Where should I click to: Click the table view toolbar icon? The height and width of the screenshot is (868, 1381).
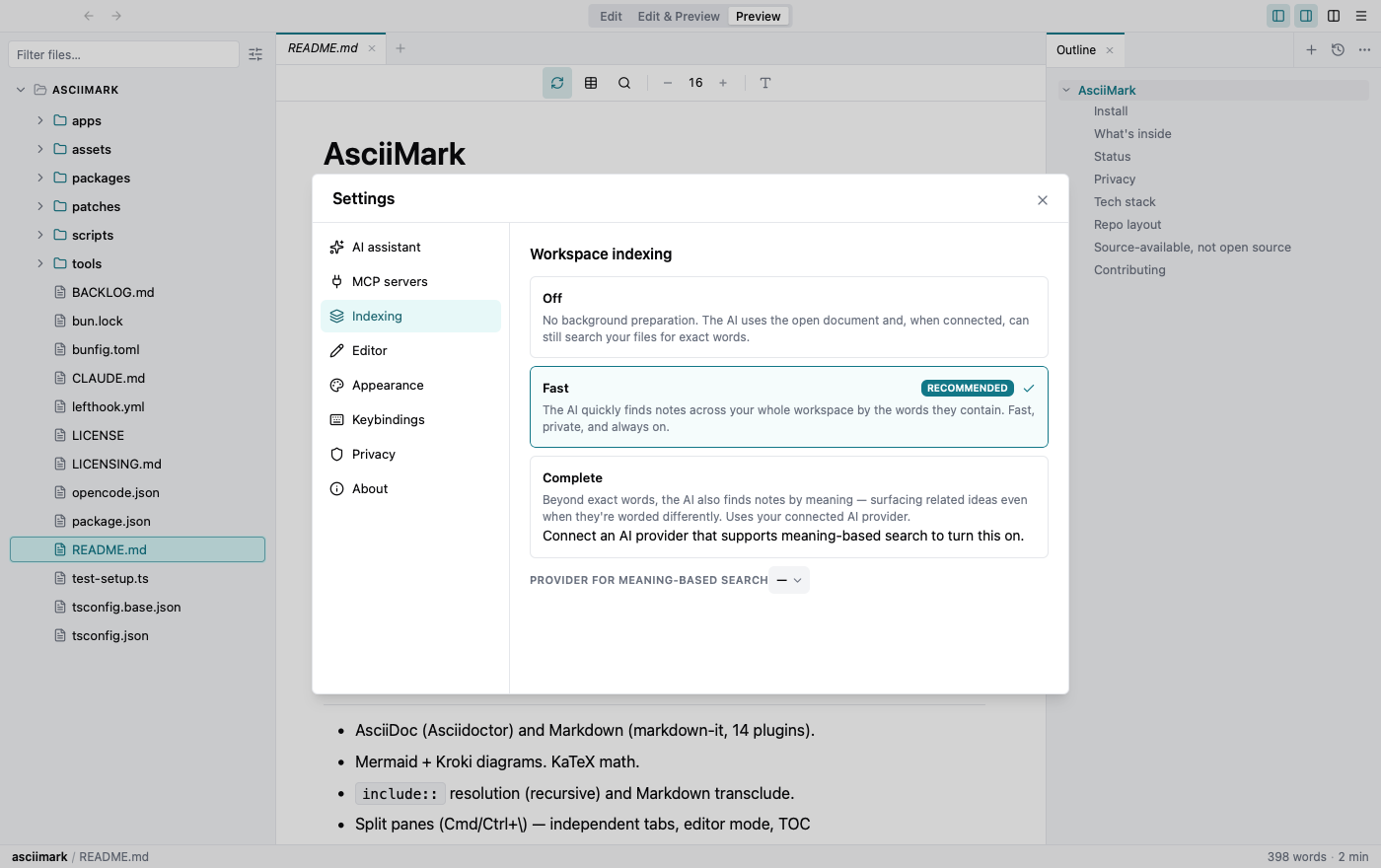[591, 83]
